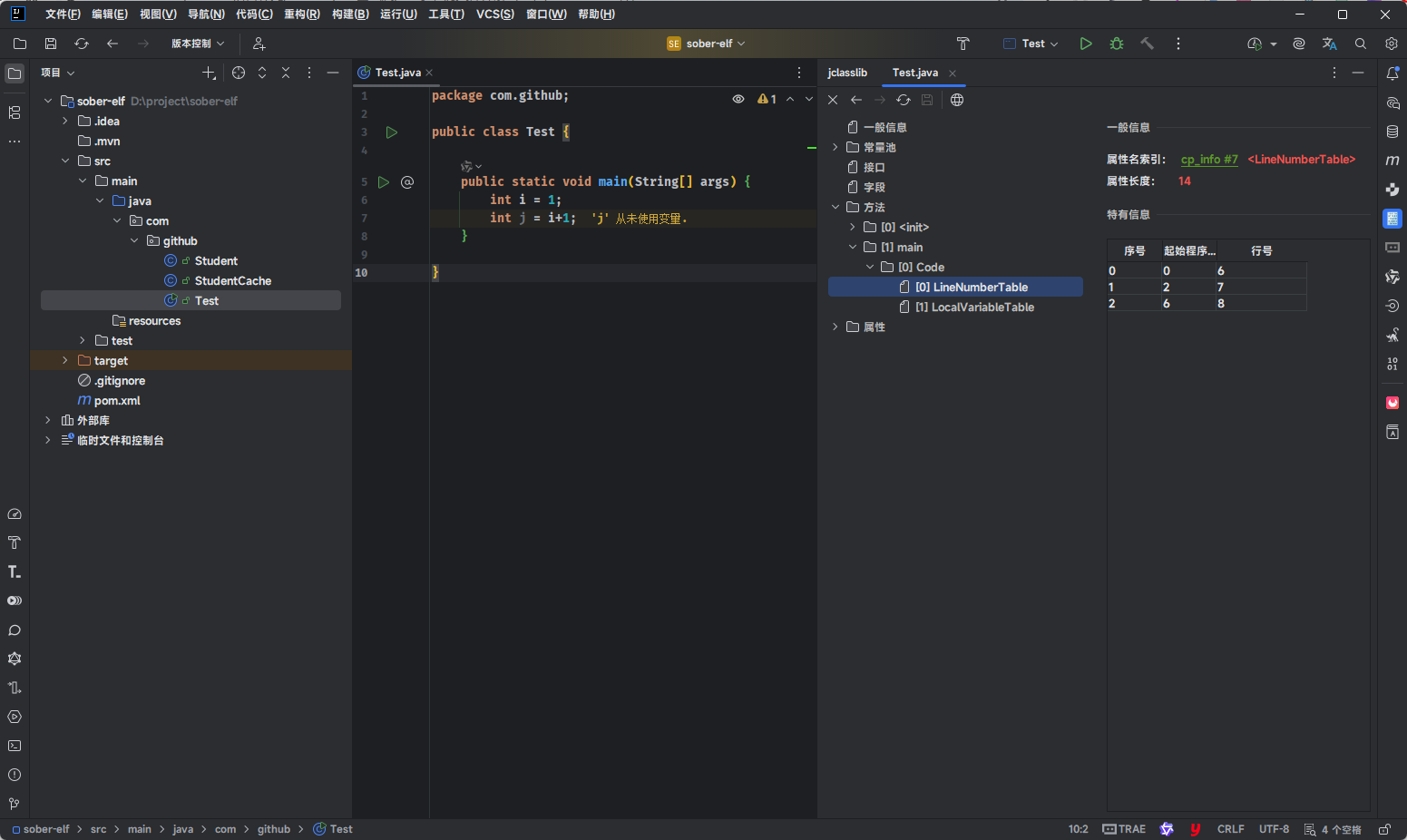
Task: Select LocalVariableTable in the tree
Action: (982, 308)
